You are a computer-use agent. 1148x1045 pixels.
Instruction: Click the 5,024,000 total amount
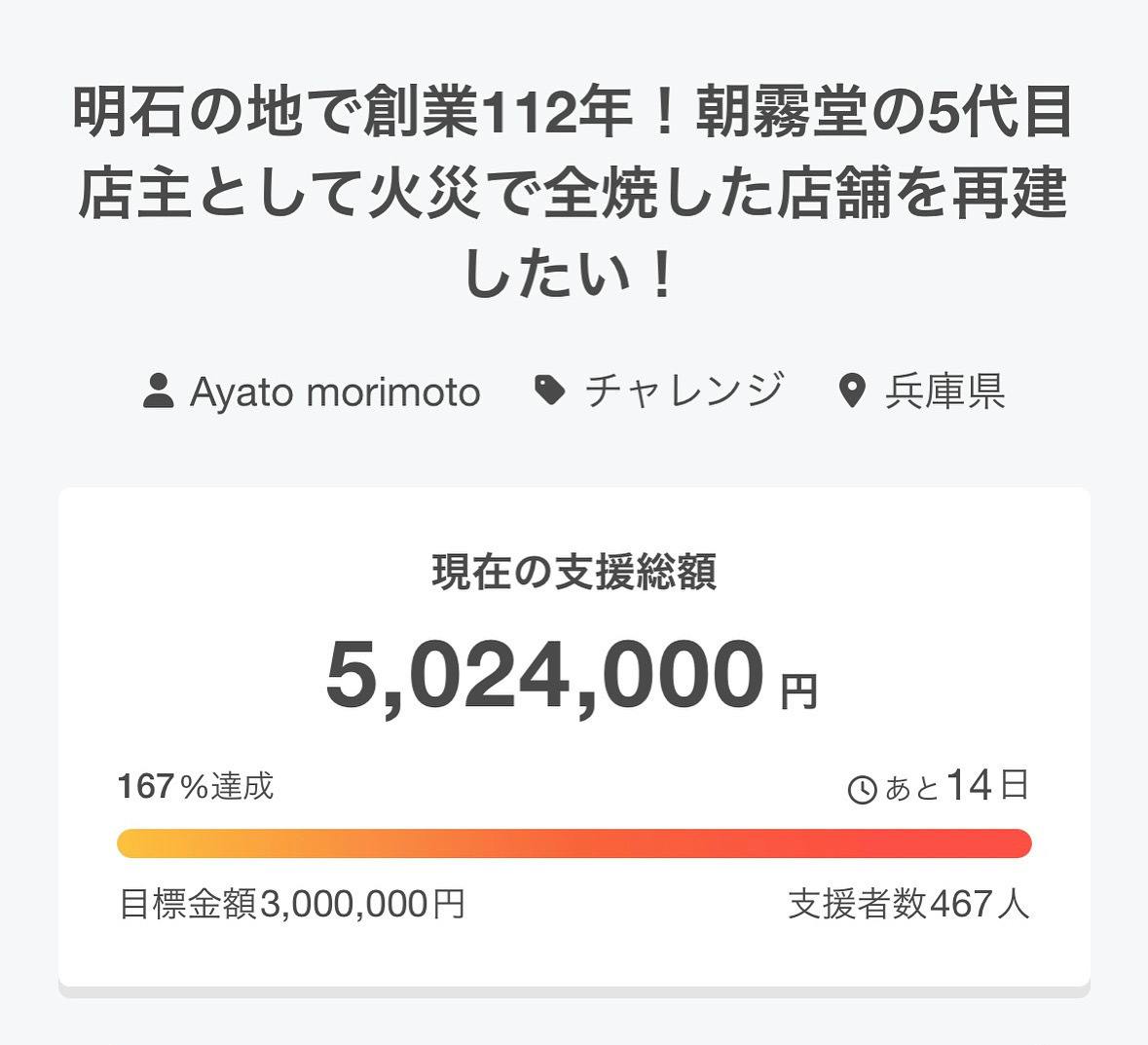(x=544, y=675)
